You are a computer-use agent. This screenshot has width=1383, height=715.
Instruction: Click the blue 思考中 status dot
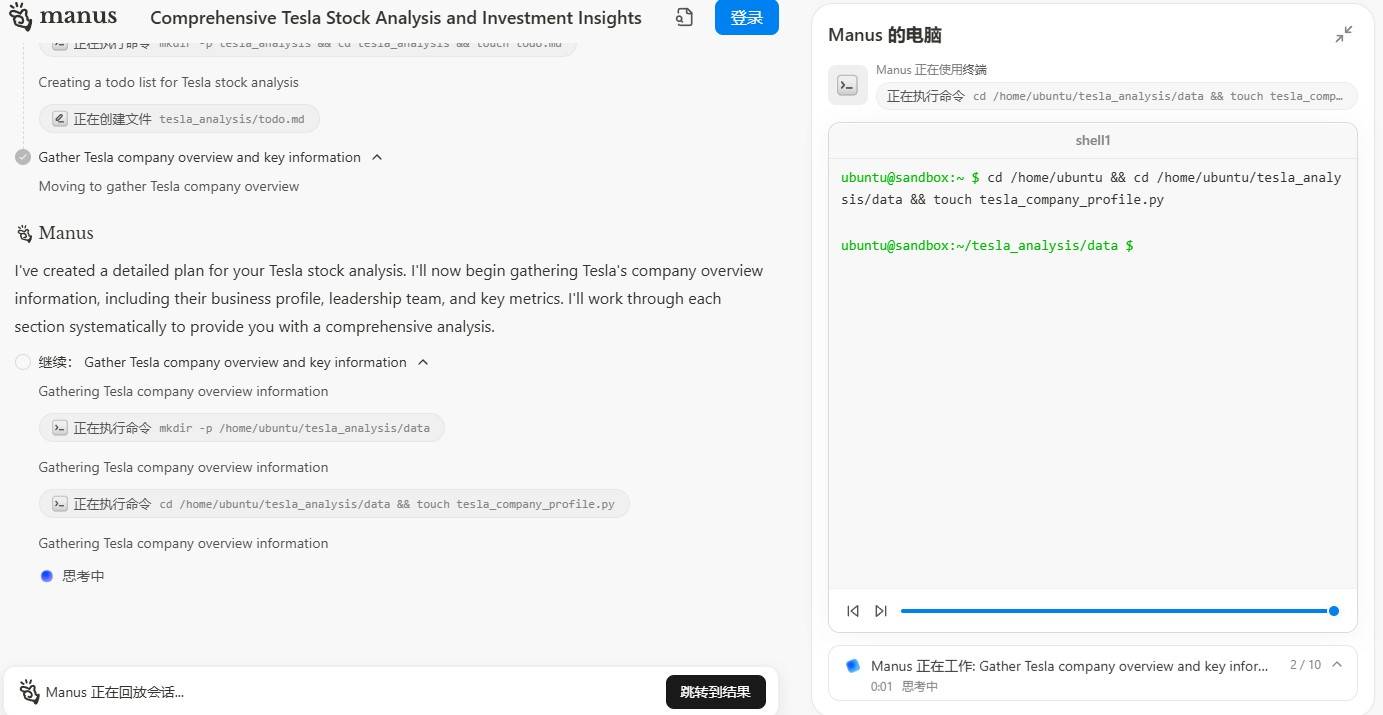46,576
